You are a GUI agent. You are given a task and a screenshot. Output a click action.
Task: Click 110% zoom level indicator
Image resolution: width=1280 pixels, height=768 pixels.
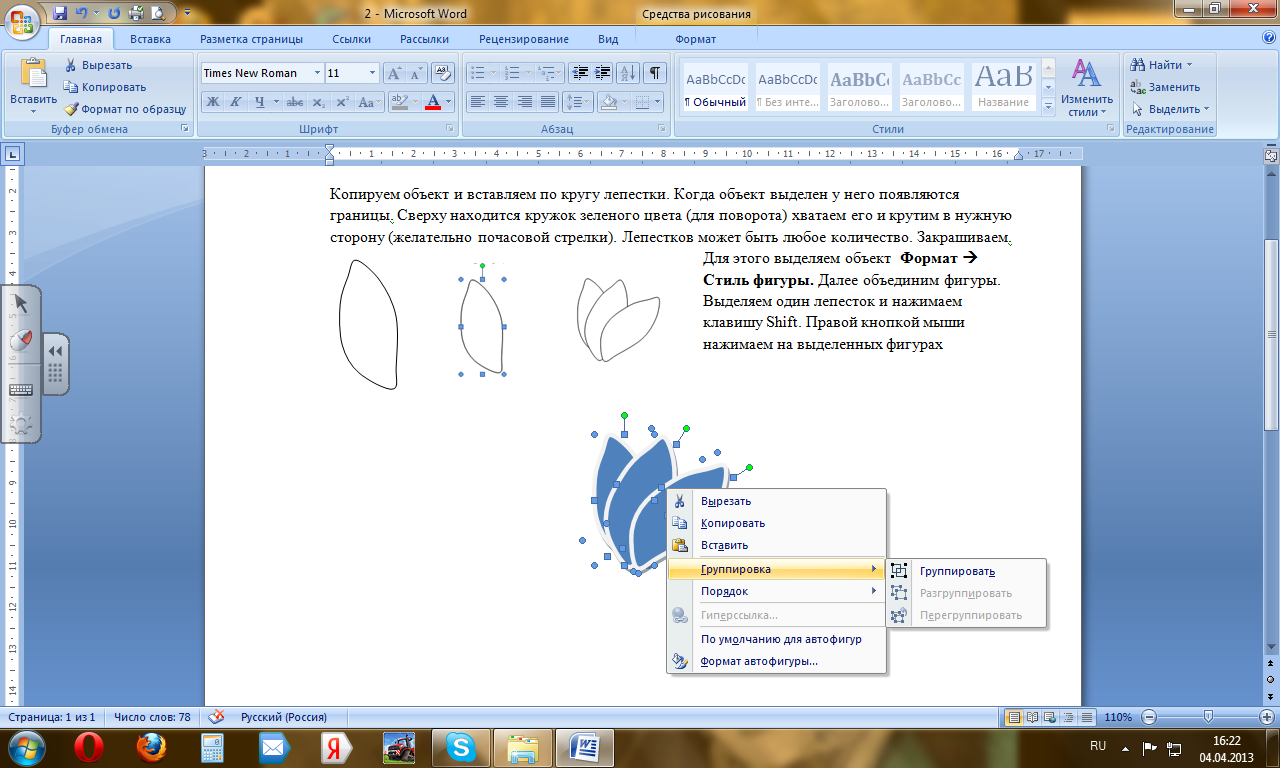coord(1118,717)
